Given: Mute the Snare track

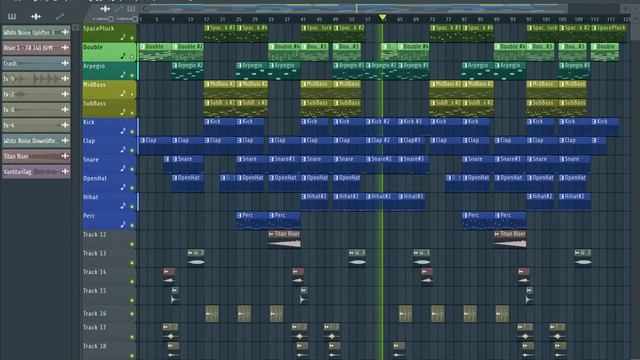Looking at the screenshot, I should pos(132,169).
